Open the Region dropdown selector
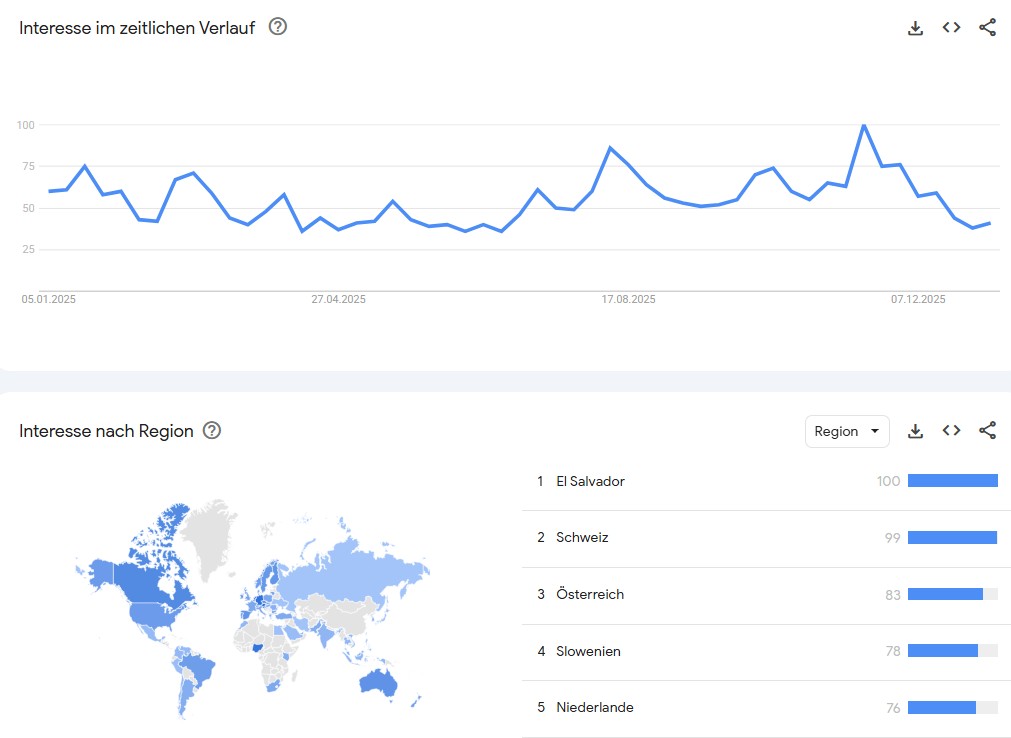The image size is (1011, 738). 846,431
